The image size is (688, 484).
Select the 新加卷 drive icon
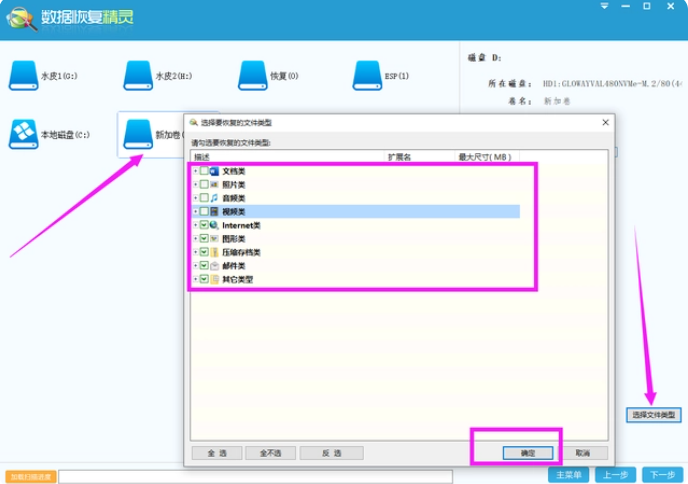(138, 134)
